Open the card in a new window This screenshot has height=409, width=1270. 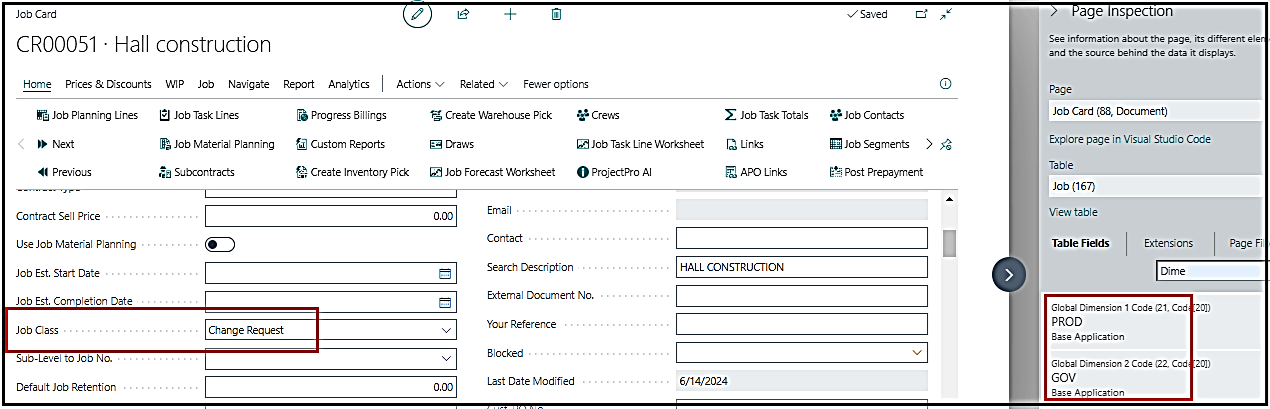coord(921,14)
